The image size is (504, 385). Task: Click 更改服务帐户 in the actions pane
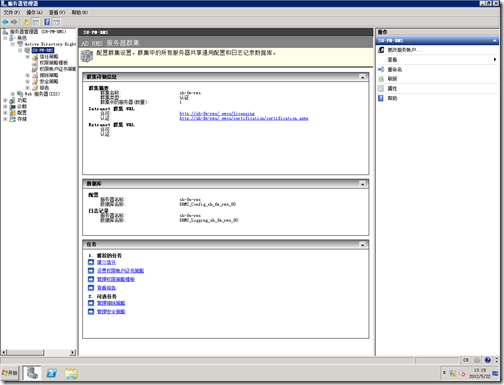[x=405, y=50]
